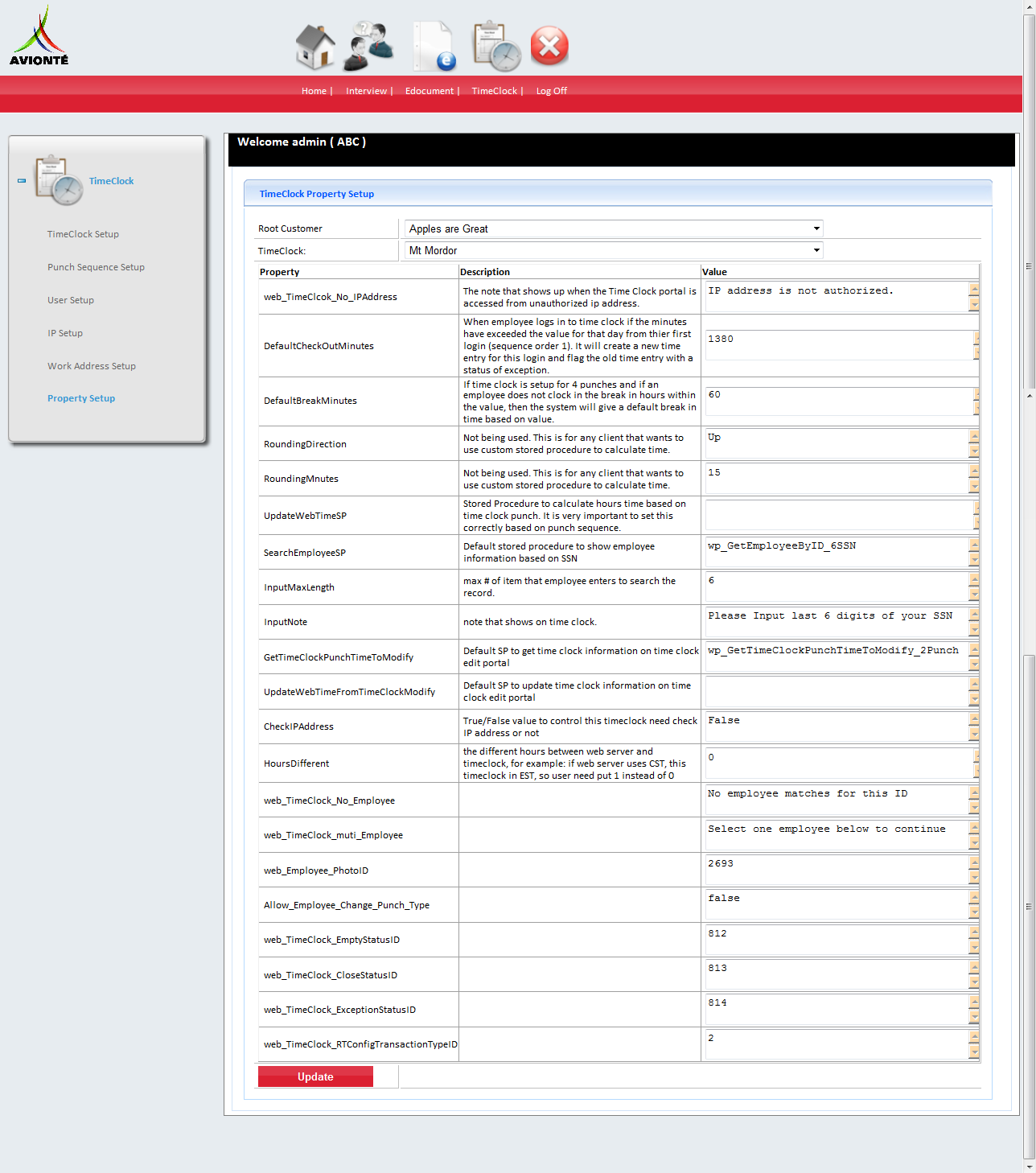Viewport: 1036px width, 1173px height.
Task: Collapse the TimeClock sidebar section
Action: pyautogui.click(x=22, y=181)
